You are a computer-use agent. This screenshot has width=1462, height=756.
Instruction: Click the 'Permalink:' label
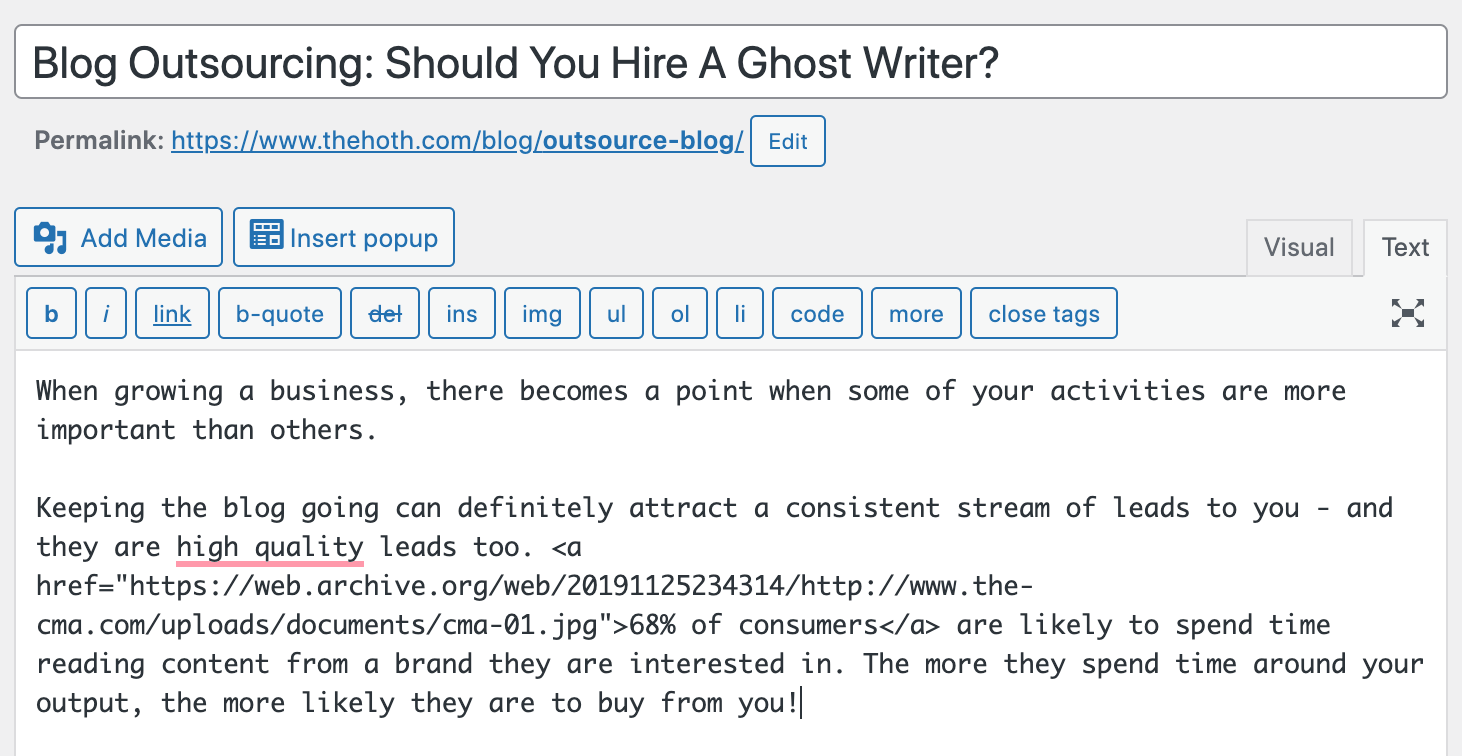point(99,141)
